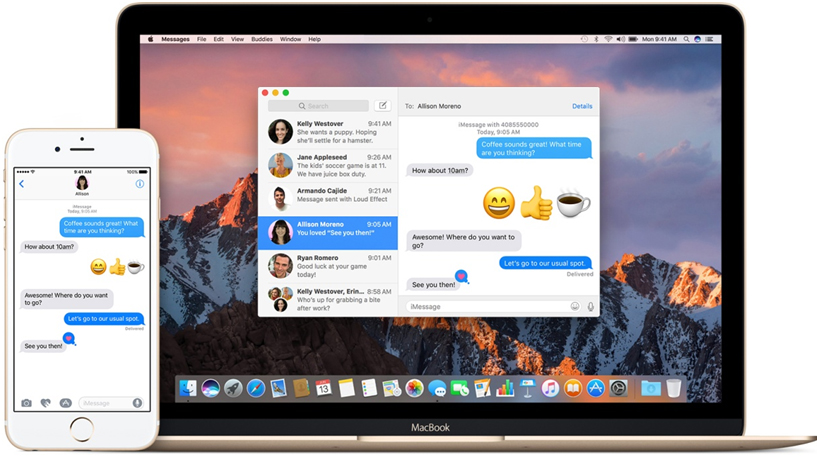Select Kelly Westover conversation at 9:41 AM
This screenshot has width=819, height=457.
328,132
